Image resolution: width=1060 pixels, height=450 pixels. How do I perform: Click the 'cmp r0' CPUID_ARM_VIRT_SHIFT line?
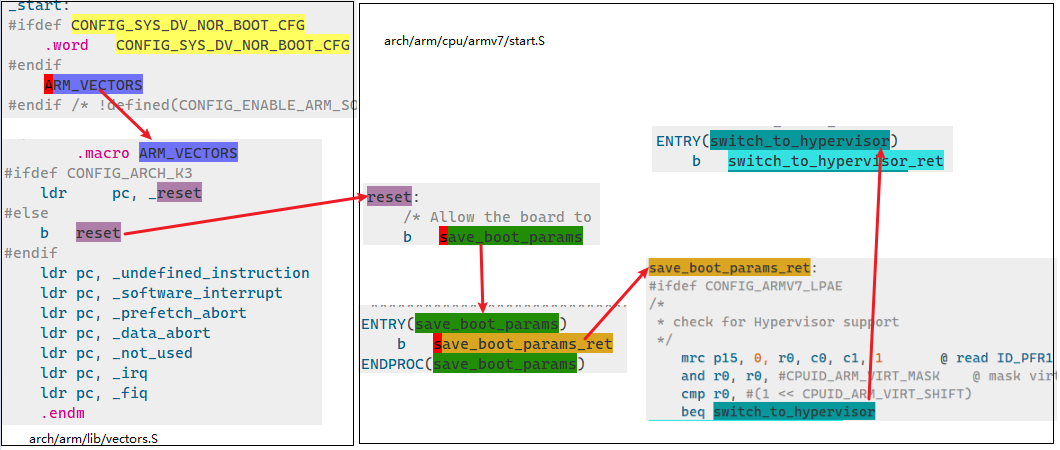pyautogui.click(x=826, y=394)
